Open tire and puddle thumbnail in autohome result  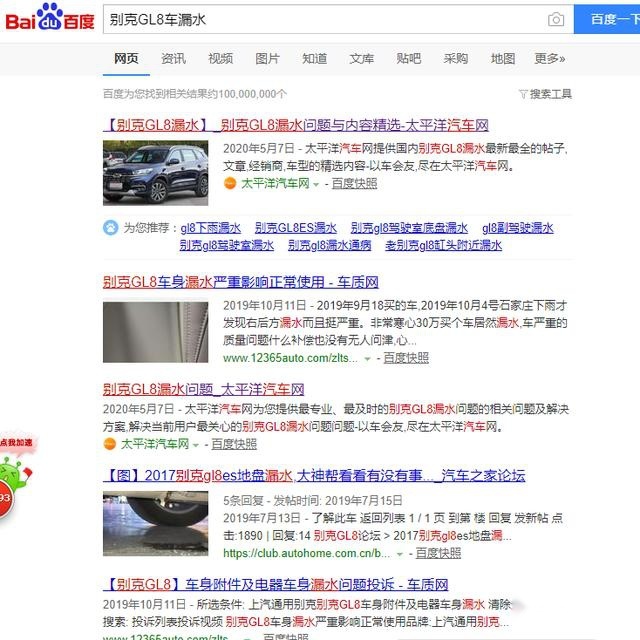click(156, 523)
